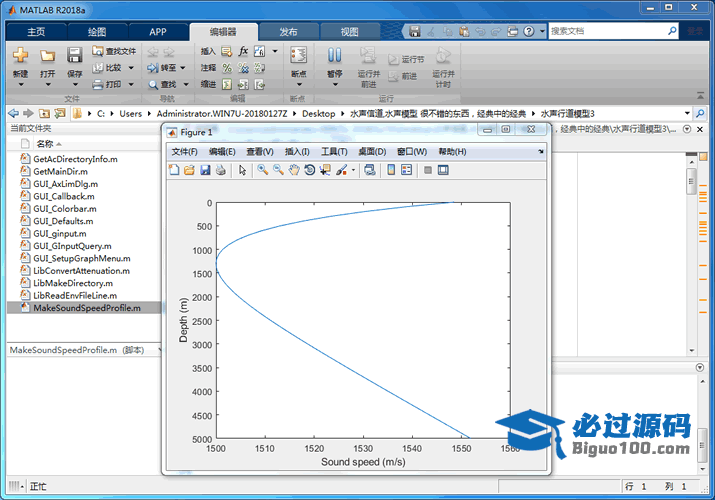The width and height of the screenshot is (715, 500).
Task: Click the 打开 open file button
Action: 47,65
